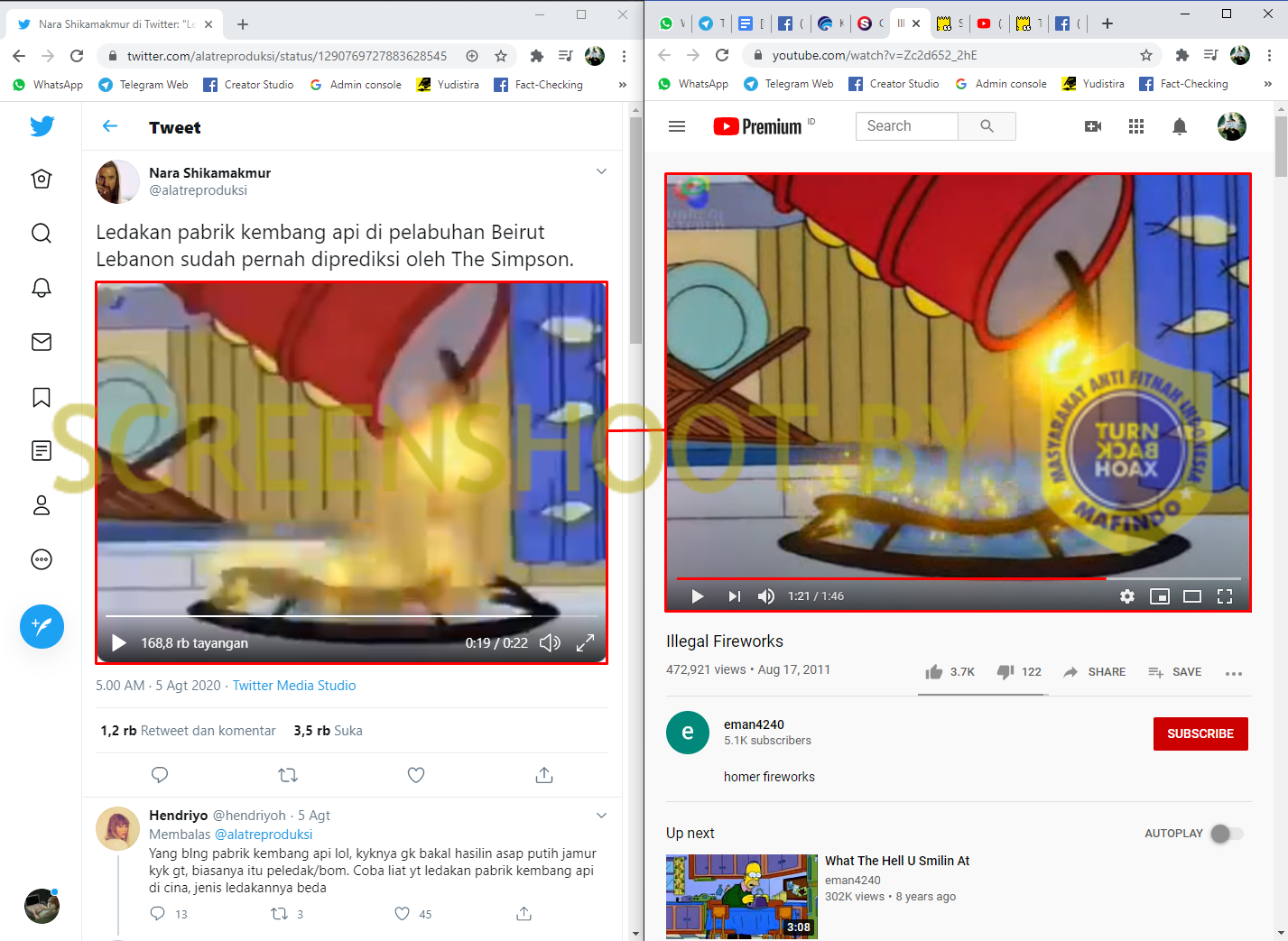Seek on YouTube video progress bar

(959, 578)
